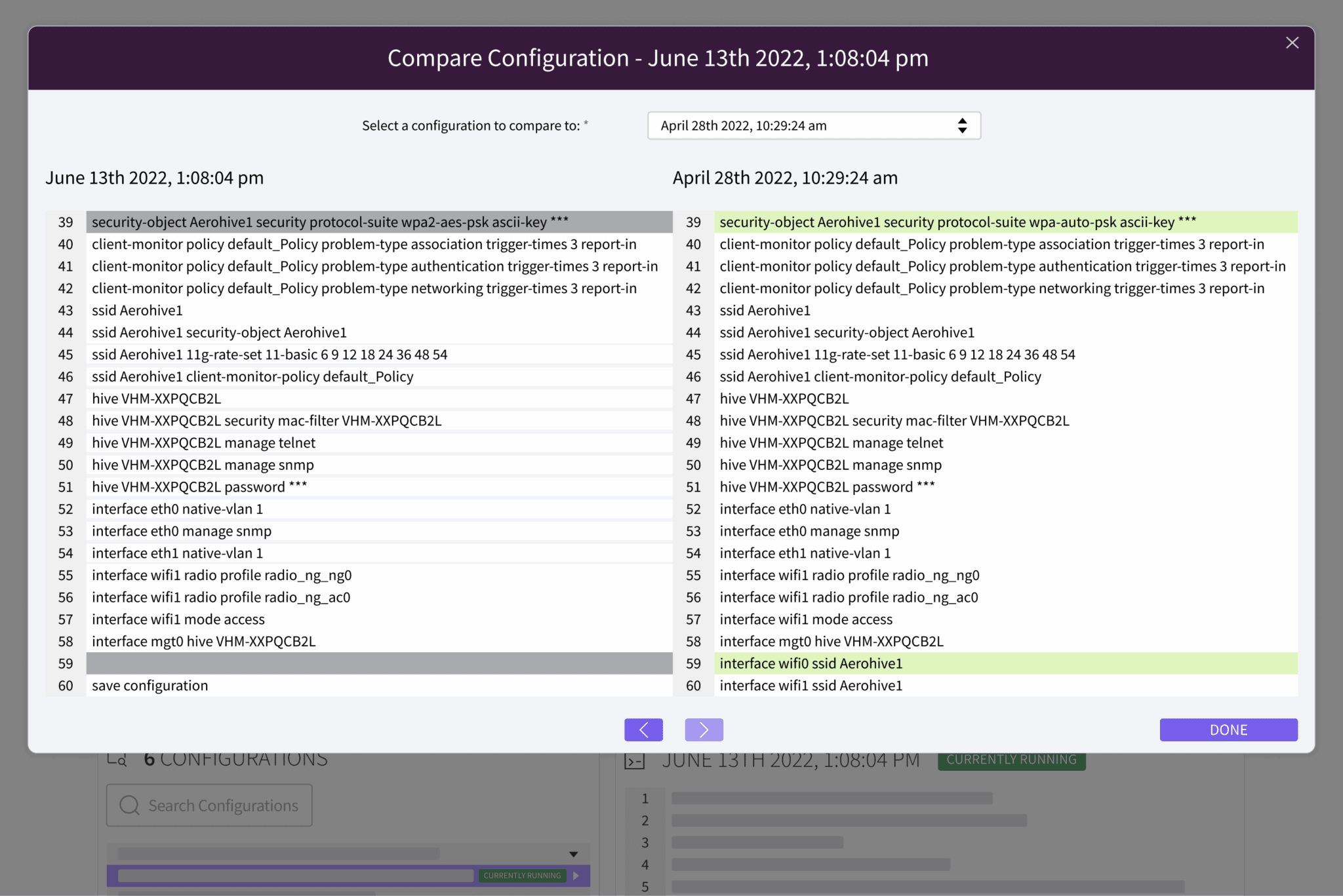This screenshot has height=896, width=1343.
Task: Click the magnifier icon in search box
Action: (130, 806)
